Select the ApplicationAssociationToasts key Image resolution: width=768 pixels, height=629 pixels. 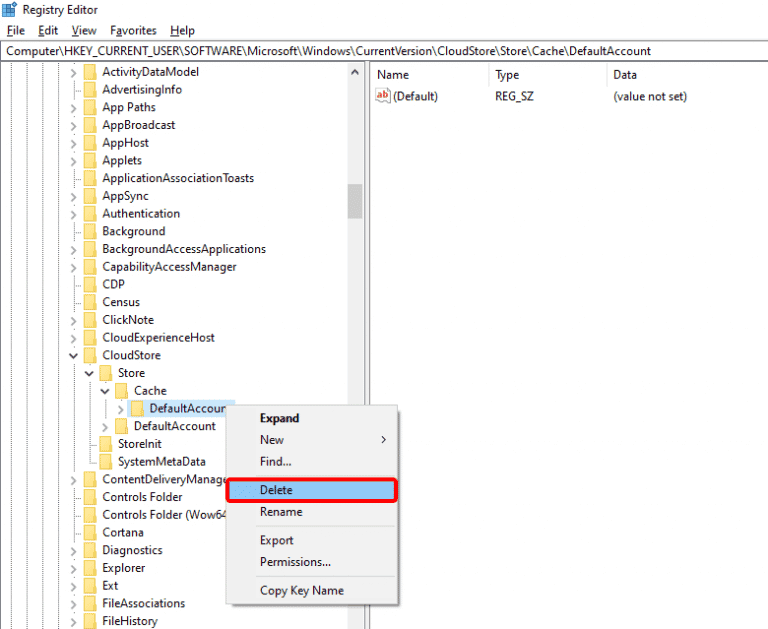tap(178, 178)
